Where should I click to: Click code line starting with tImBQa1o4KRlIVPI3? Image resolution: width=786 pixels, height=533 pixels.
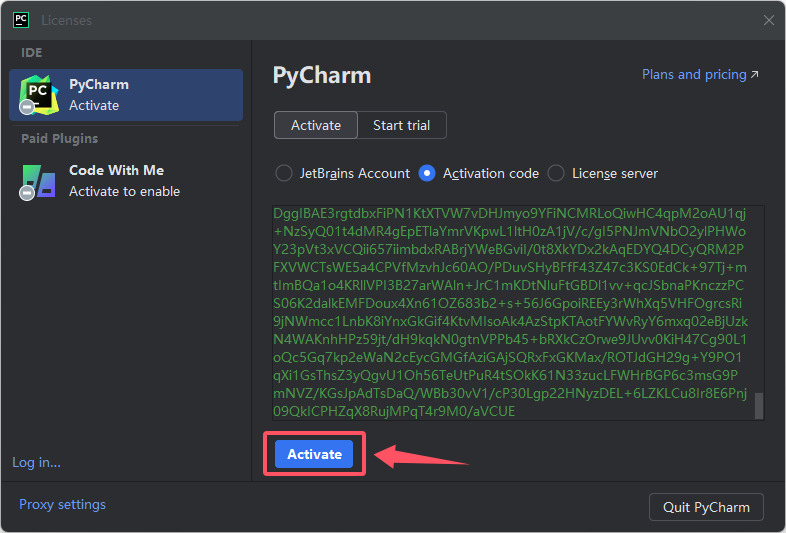tap(508, 285)
